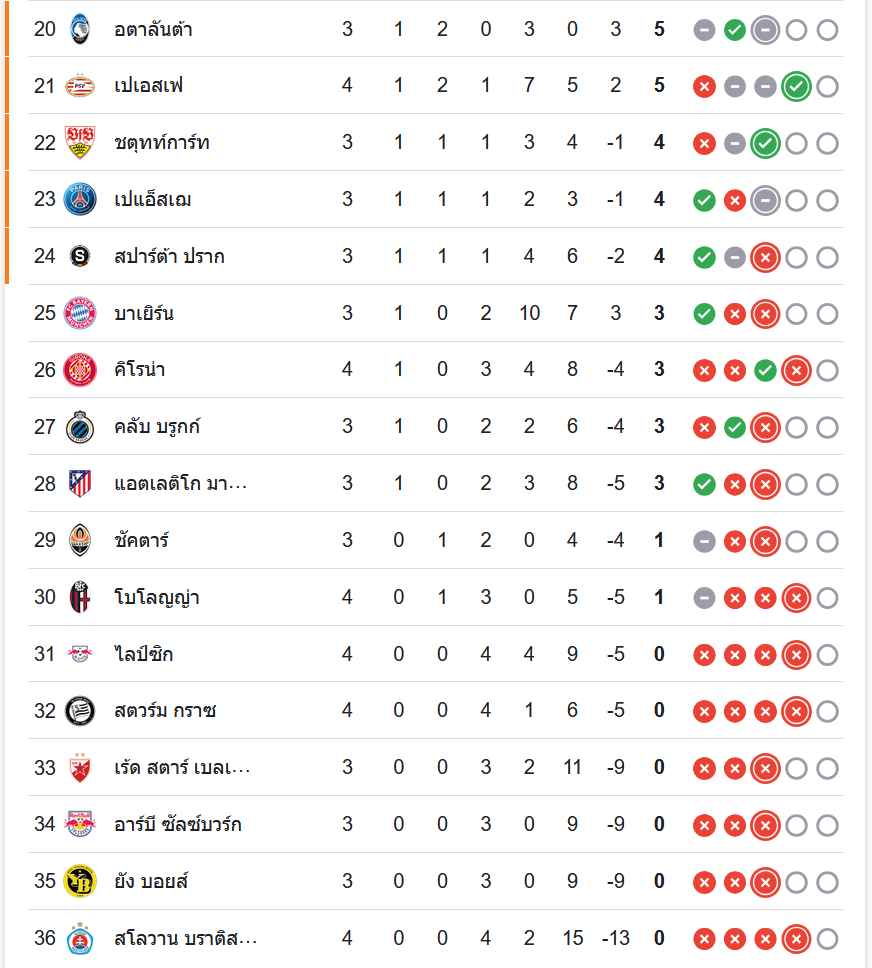The height and width of the screenshot is (968, 872).
Task: Click the Atletico Madrid crest
Action: [79, 484]
